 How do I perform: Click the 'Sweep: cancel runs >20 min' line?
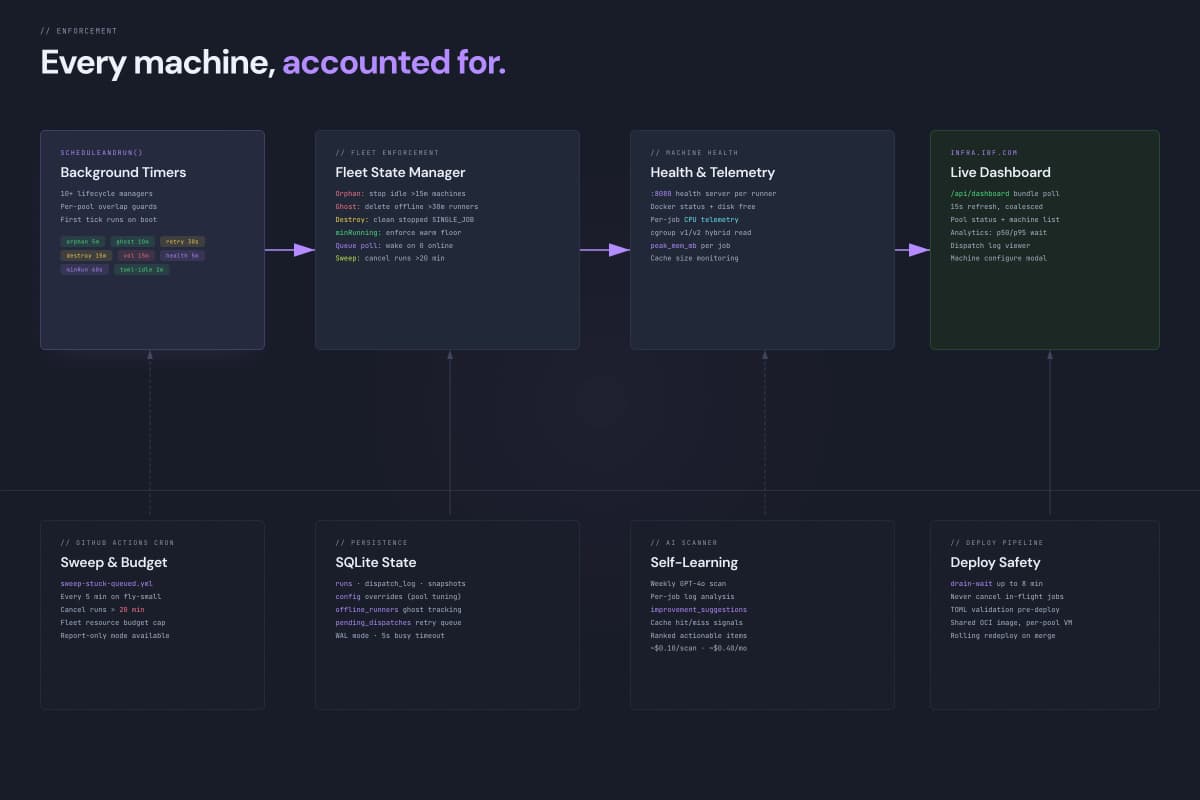tap(390, 258)
